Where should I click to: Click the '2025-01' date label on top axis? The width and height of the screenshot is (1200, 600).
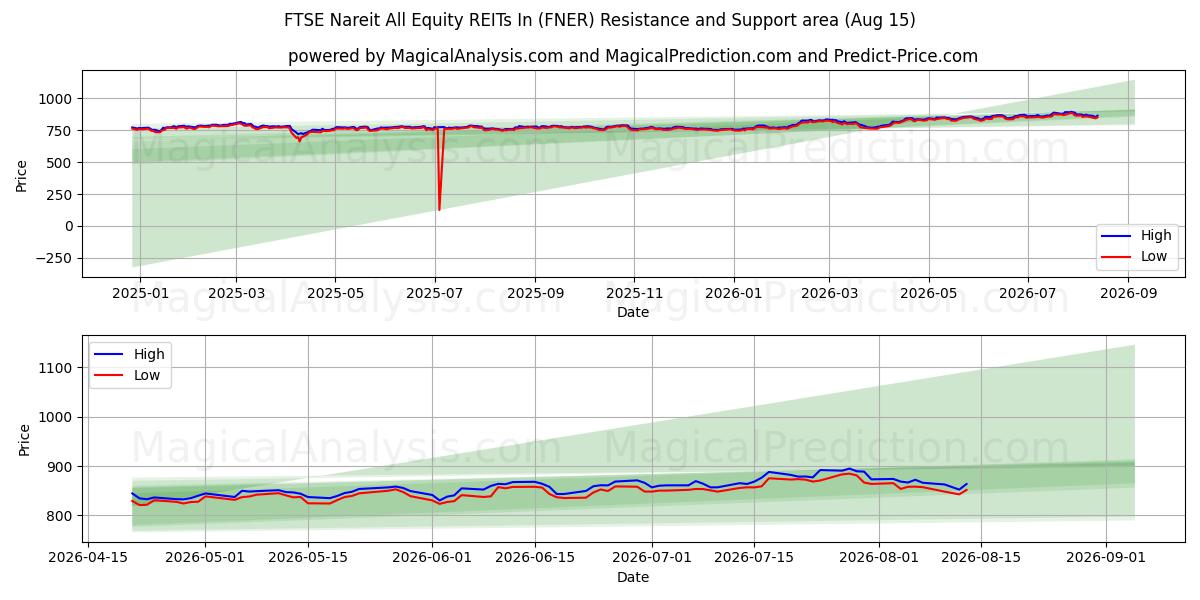click(140, 293)
